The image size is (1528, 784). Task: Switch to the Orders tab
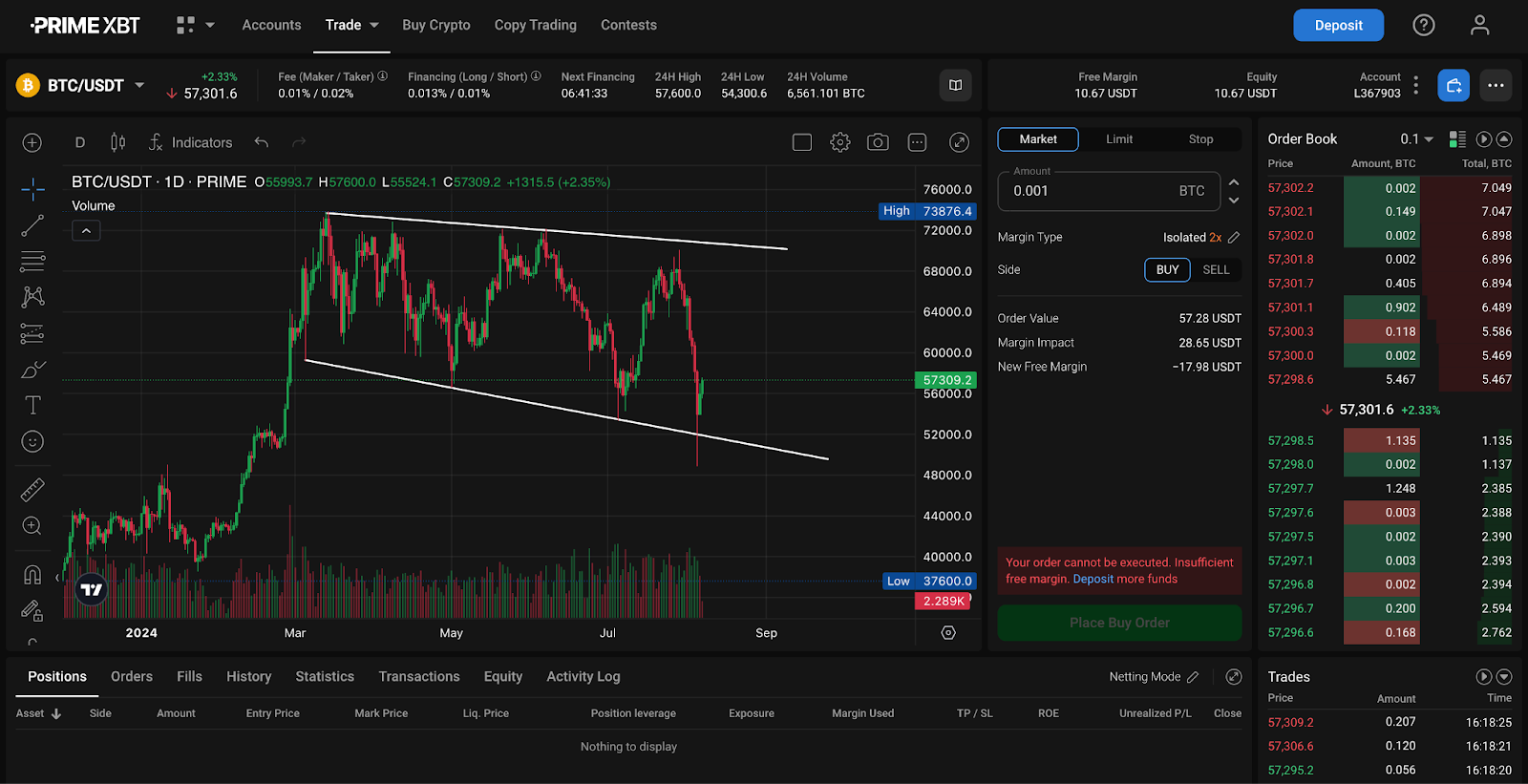tap(132, 676)
